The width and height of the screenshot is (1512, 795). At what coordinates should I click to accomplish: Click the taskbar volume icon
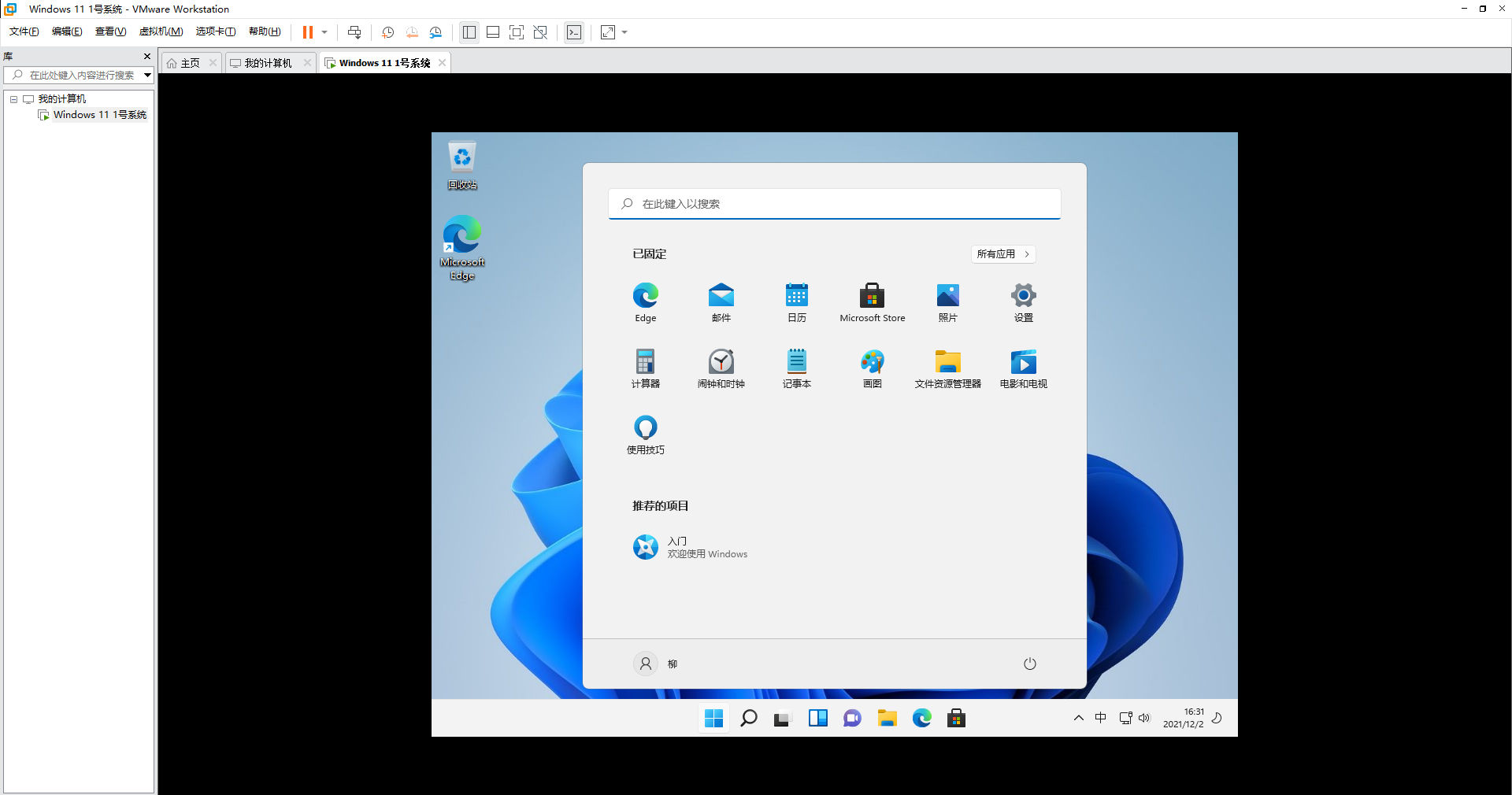(x=1144, y=718)
